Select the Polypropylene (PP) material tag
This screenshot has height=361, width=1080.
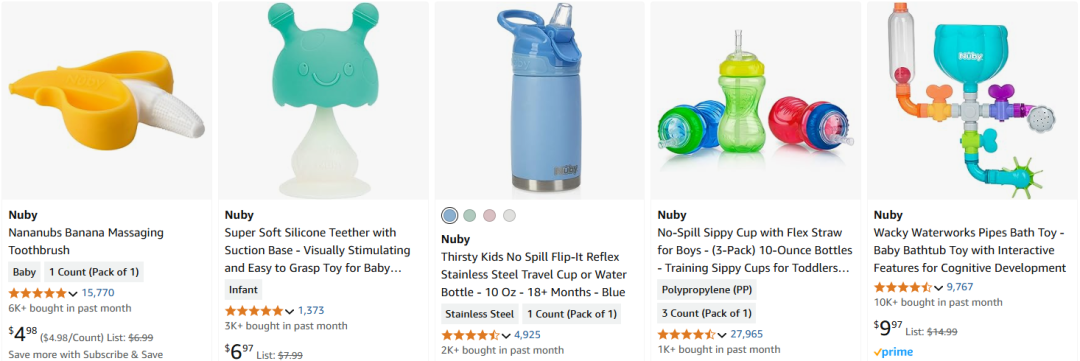[x=707, y=290]
